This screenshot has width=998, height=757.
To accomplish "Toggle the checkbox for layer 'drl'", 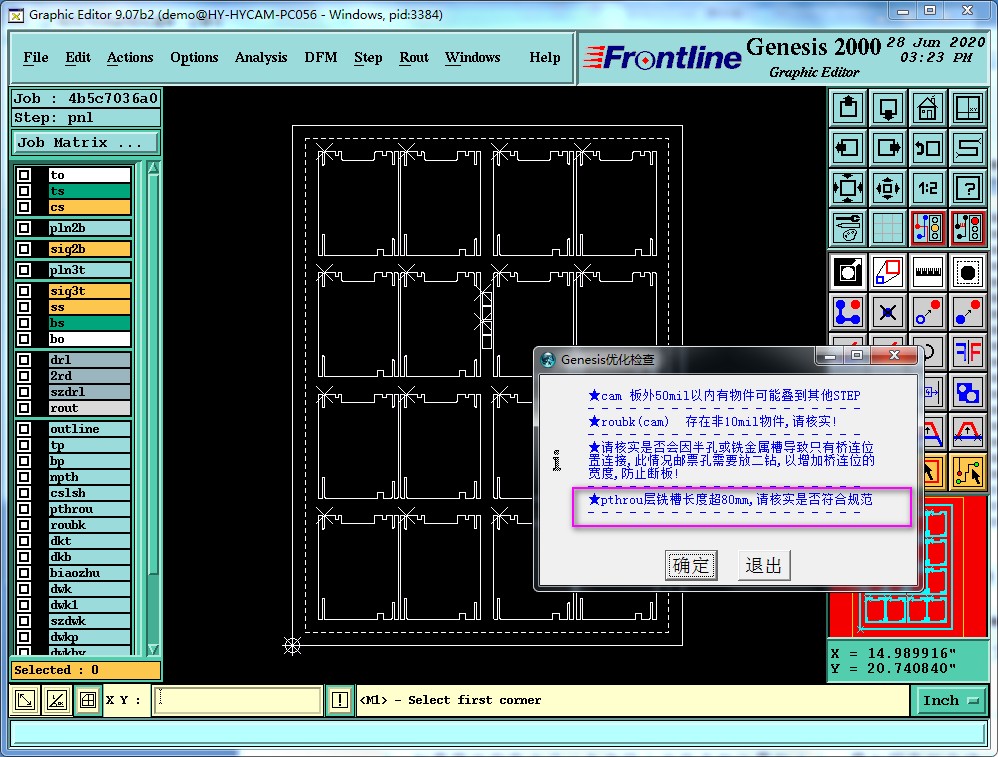I will (x=24, y=360).
